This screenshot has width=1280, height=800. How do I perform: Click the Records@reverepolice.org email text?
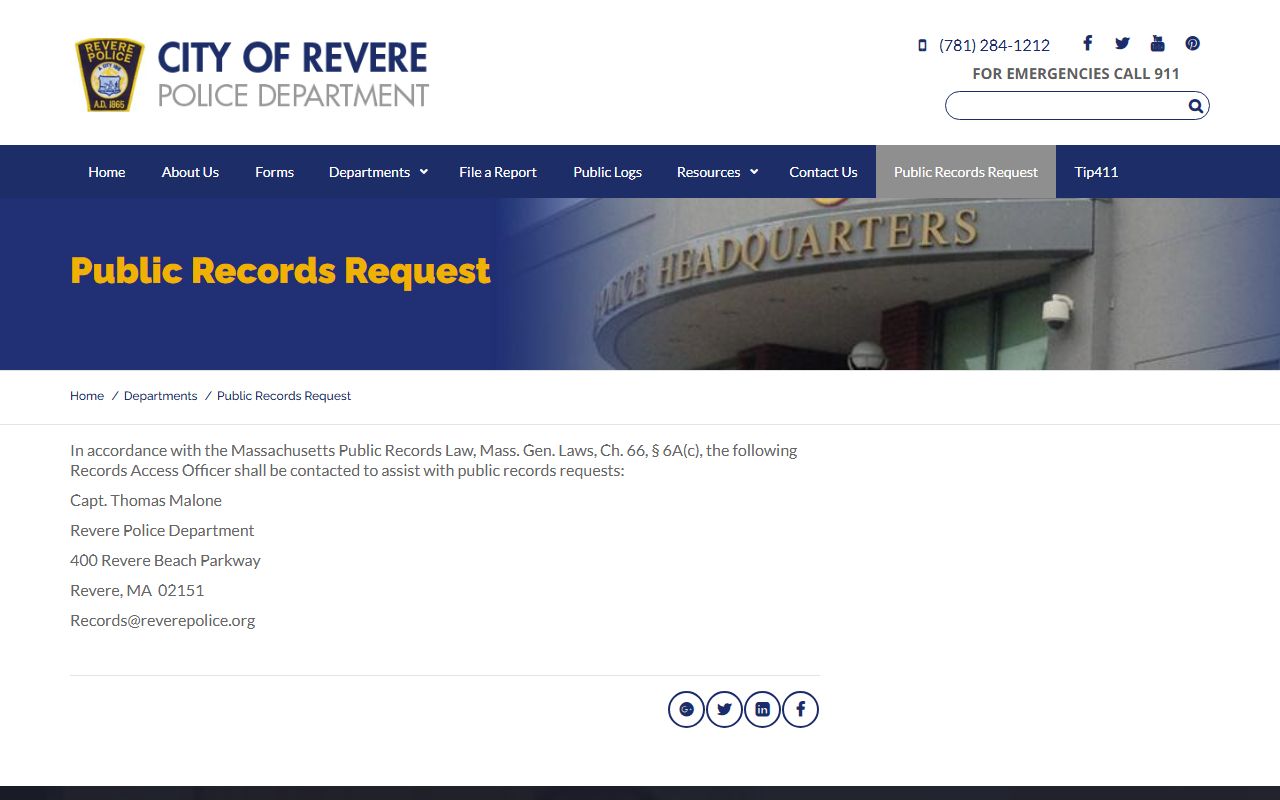[163, 620]
